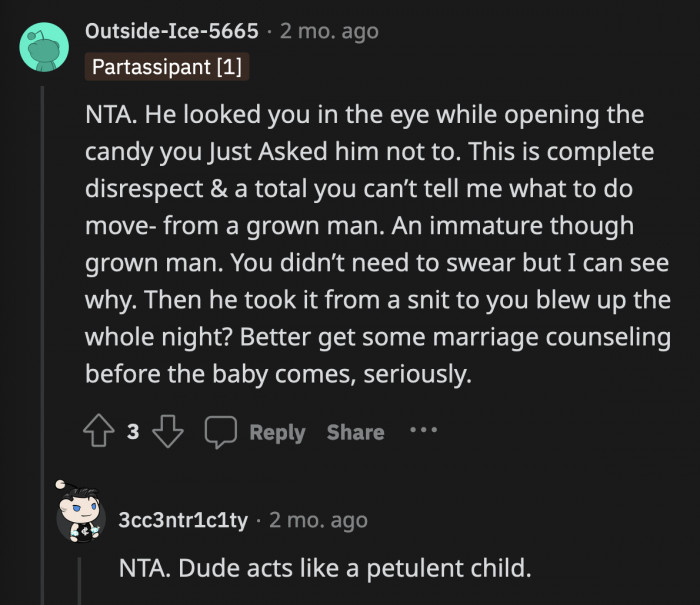Open the Outside-Ice-5665 user profile link
Viewport: 700px width, 605px height.
click(x=172, y=31)
